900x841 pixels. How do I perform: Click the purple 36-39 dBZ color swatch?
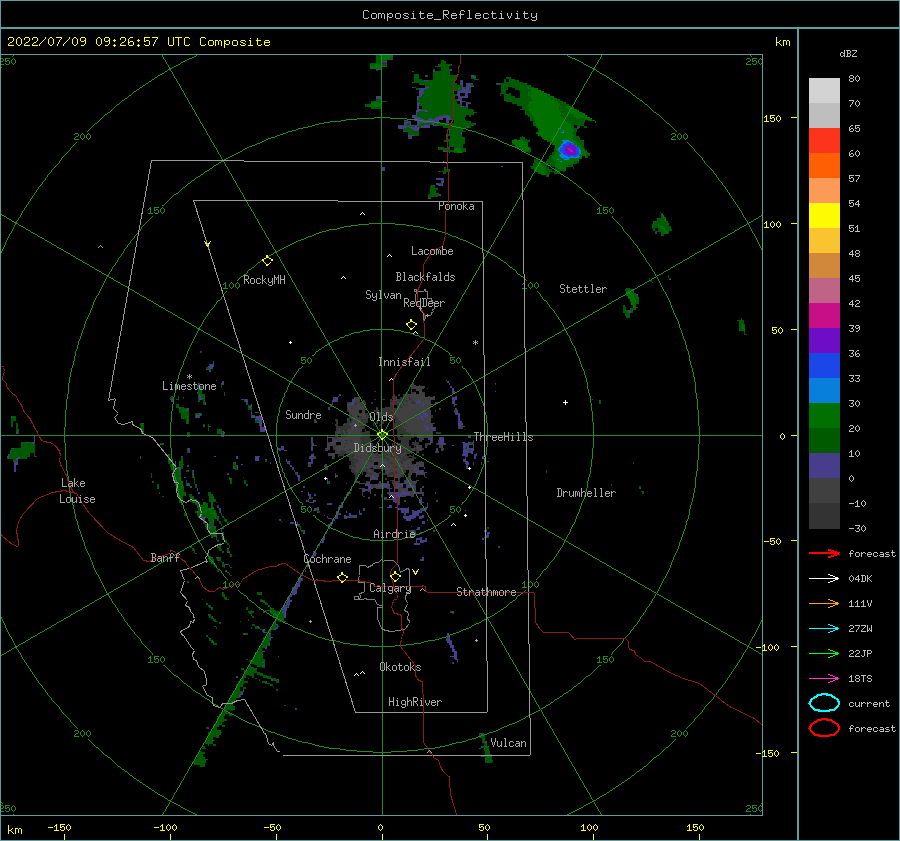point(824,340)
